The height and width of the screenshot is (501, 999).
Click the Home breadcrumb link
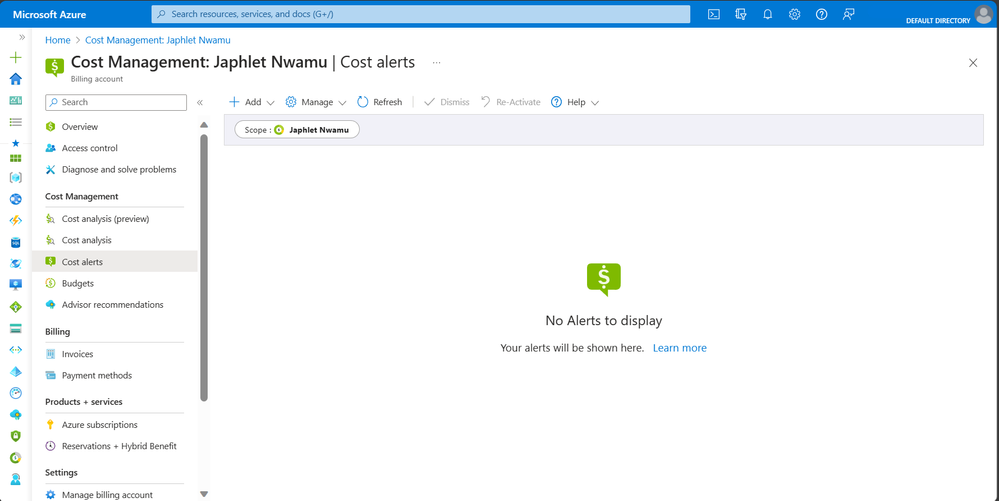(58, 40)
